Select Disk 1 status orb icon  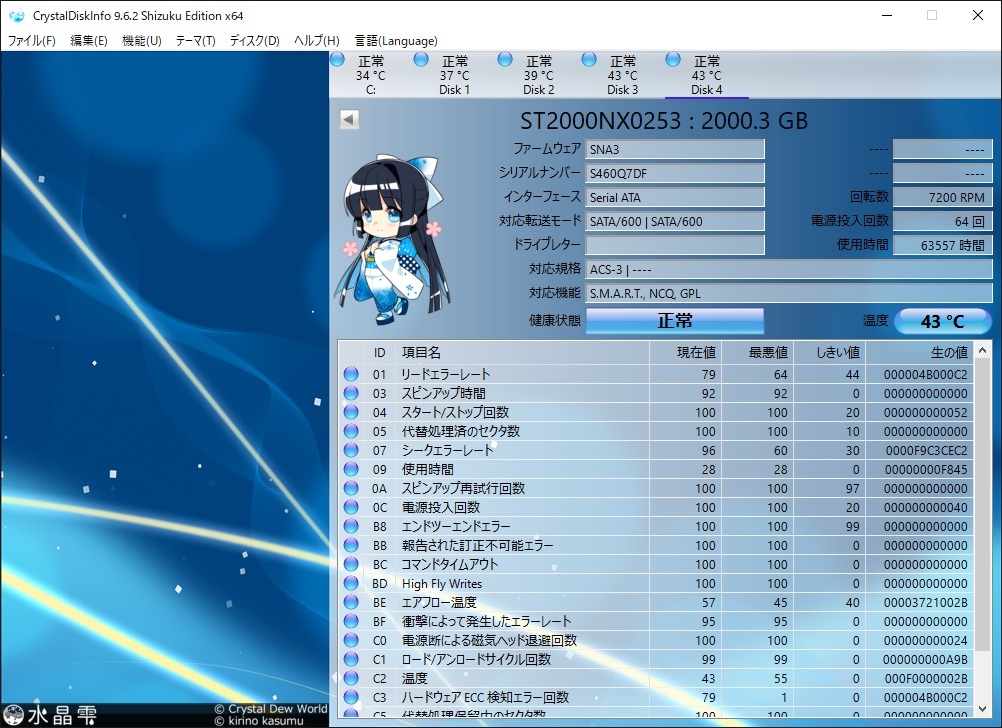click(421, 60)
